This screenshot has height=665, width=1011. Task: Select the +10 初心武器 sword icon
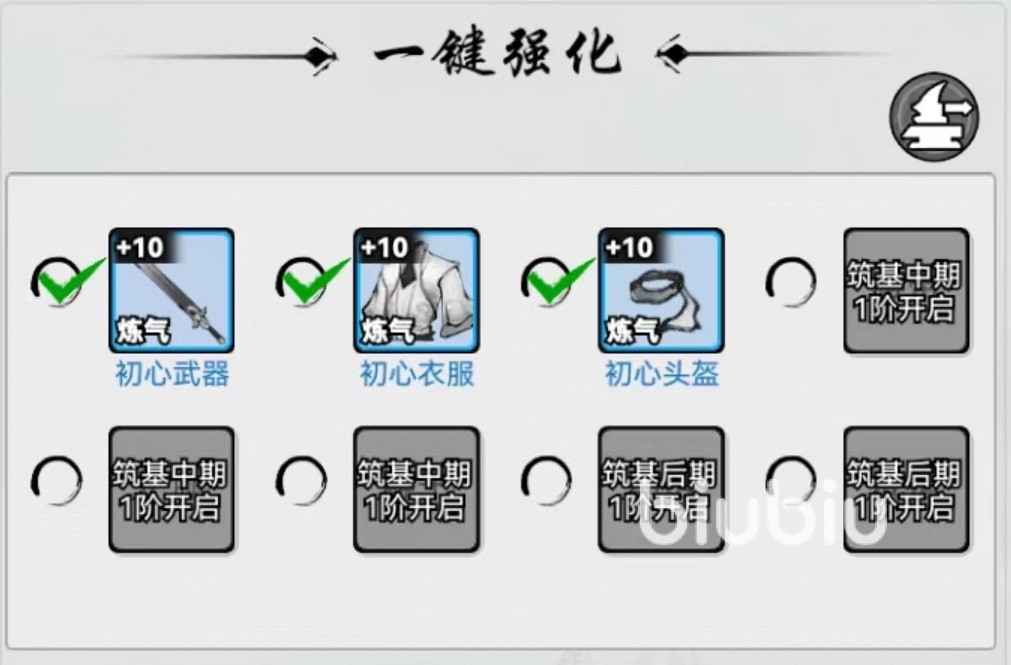coord(172,290)
